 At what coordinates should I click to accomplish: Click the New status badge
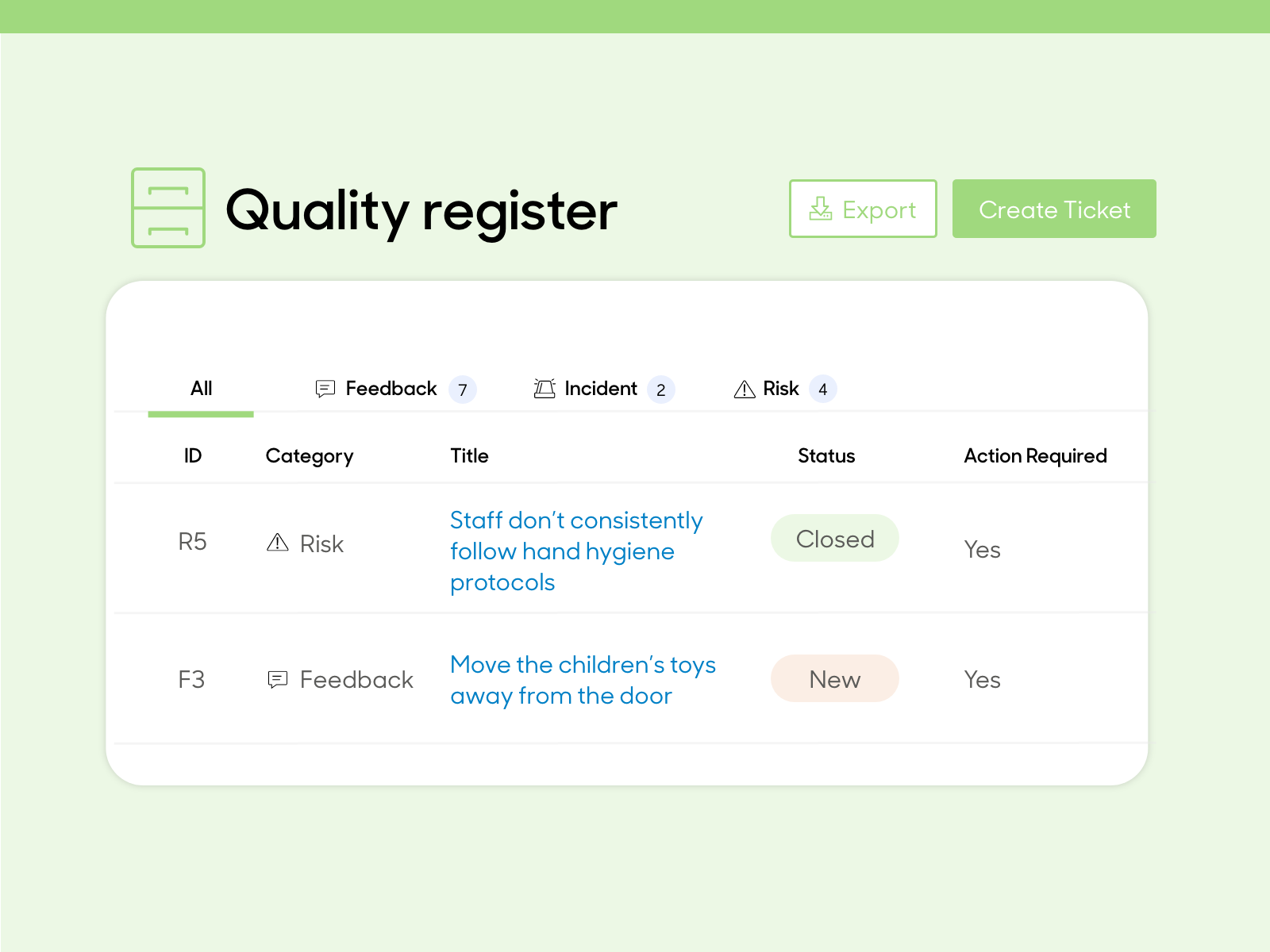click(834, 679)
